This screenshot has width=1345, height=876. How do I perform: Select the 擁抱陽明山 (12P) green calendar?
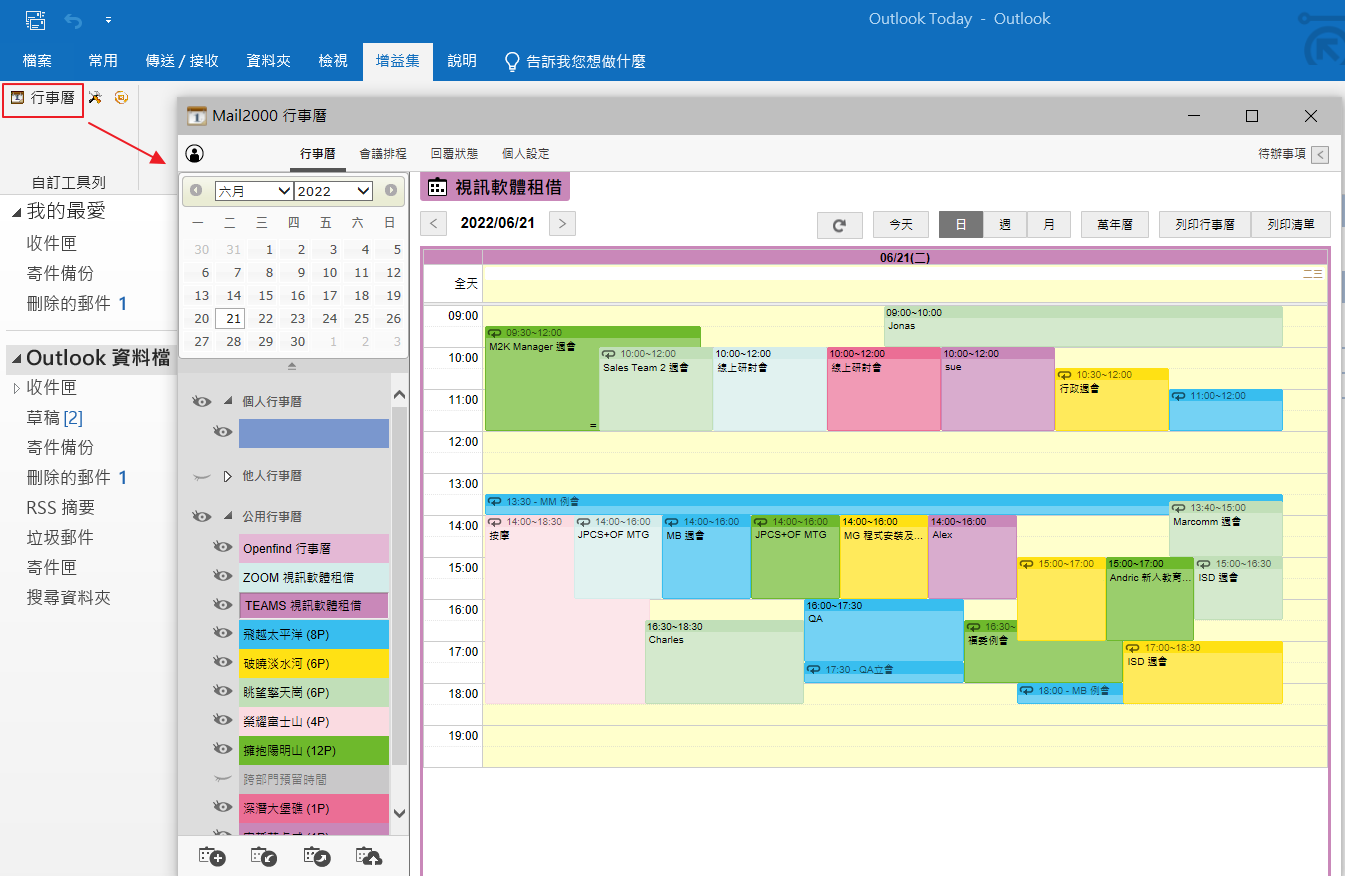pyautogui.click(x=314, y=750)
